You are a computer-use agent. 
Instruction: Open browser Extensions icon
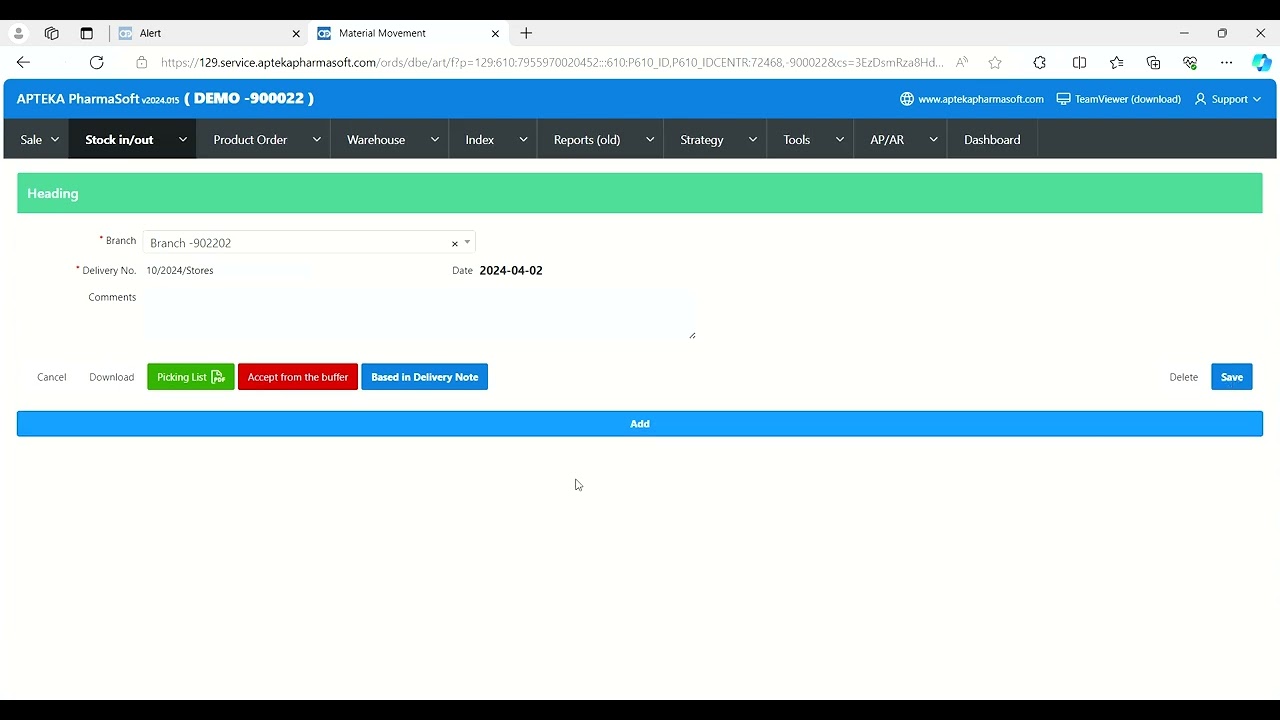coord(1040,62)
